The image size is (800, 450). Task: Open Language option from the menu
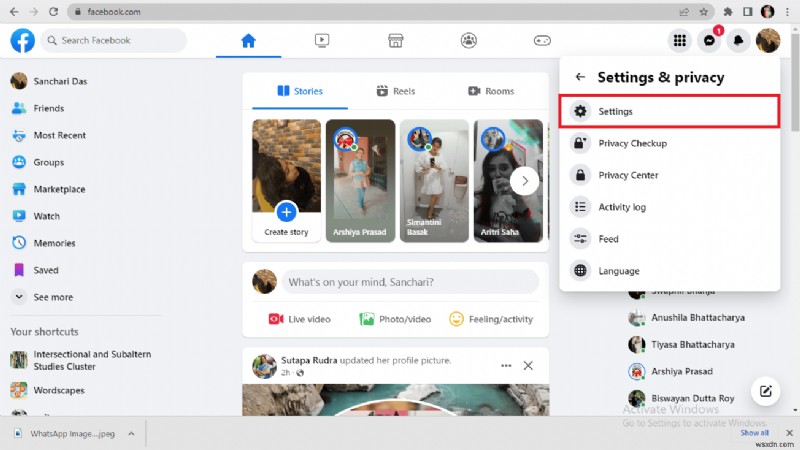pyautogui.click(x=669, y=271)
